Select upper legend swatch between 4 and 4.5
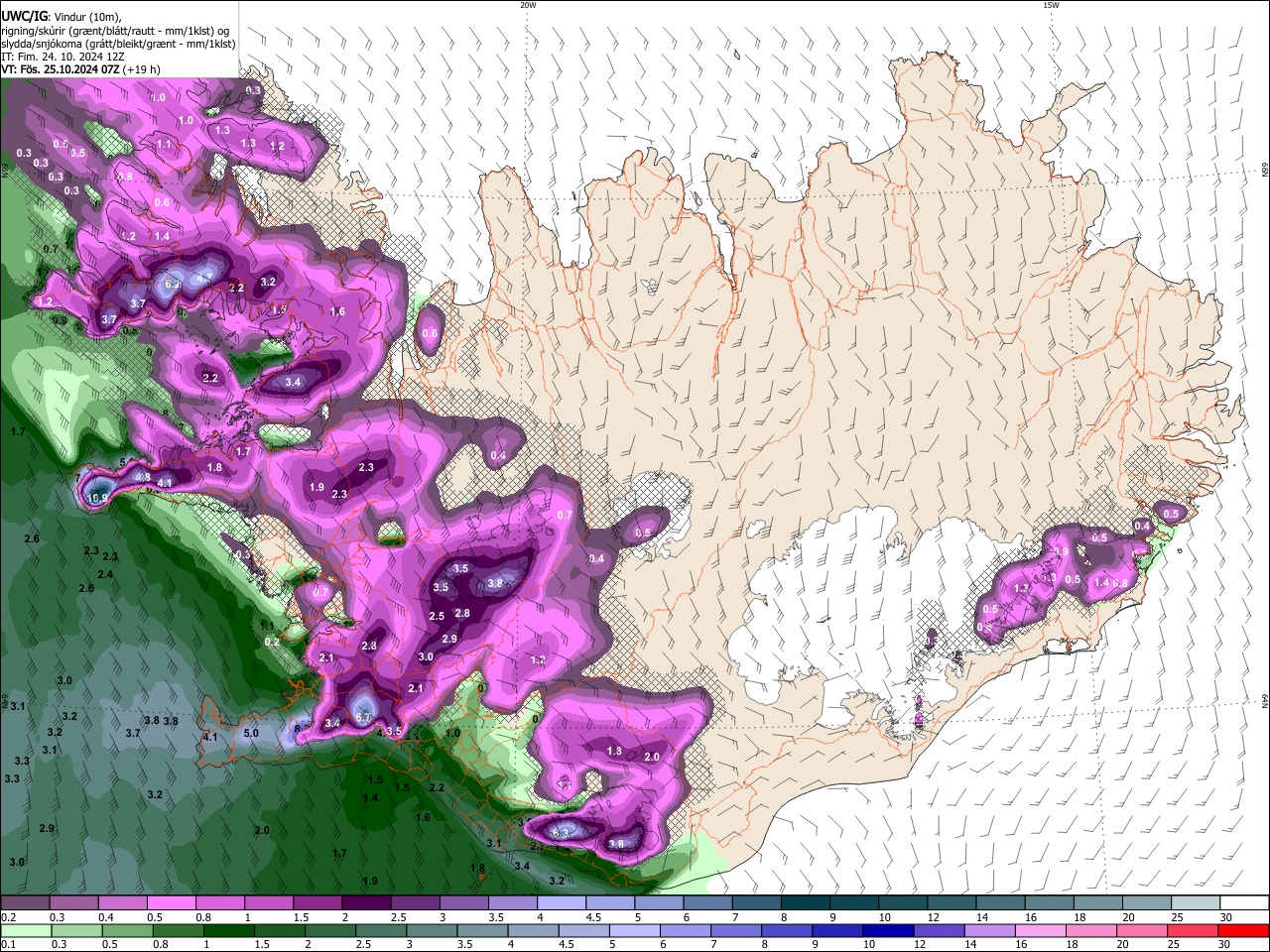Image resolution: width=1270 pixels, height=952 pixels. (560, 903)
